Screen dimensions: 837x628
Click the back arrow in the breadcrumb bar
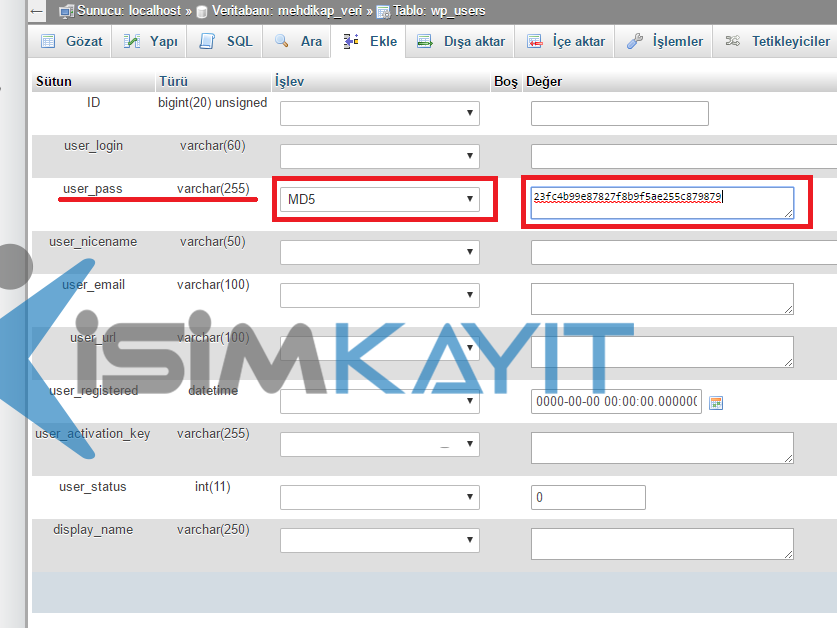click(37, 11)
